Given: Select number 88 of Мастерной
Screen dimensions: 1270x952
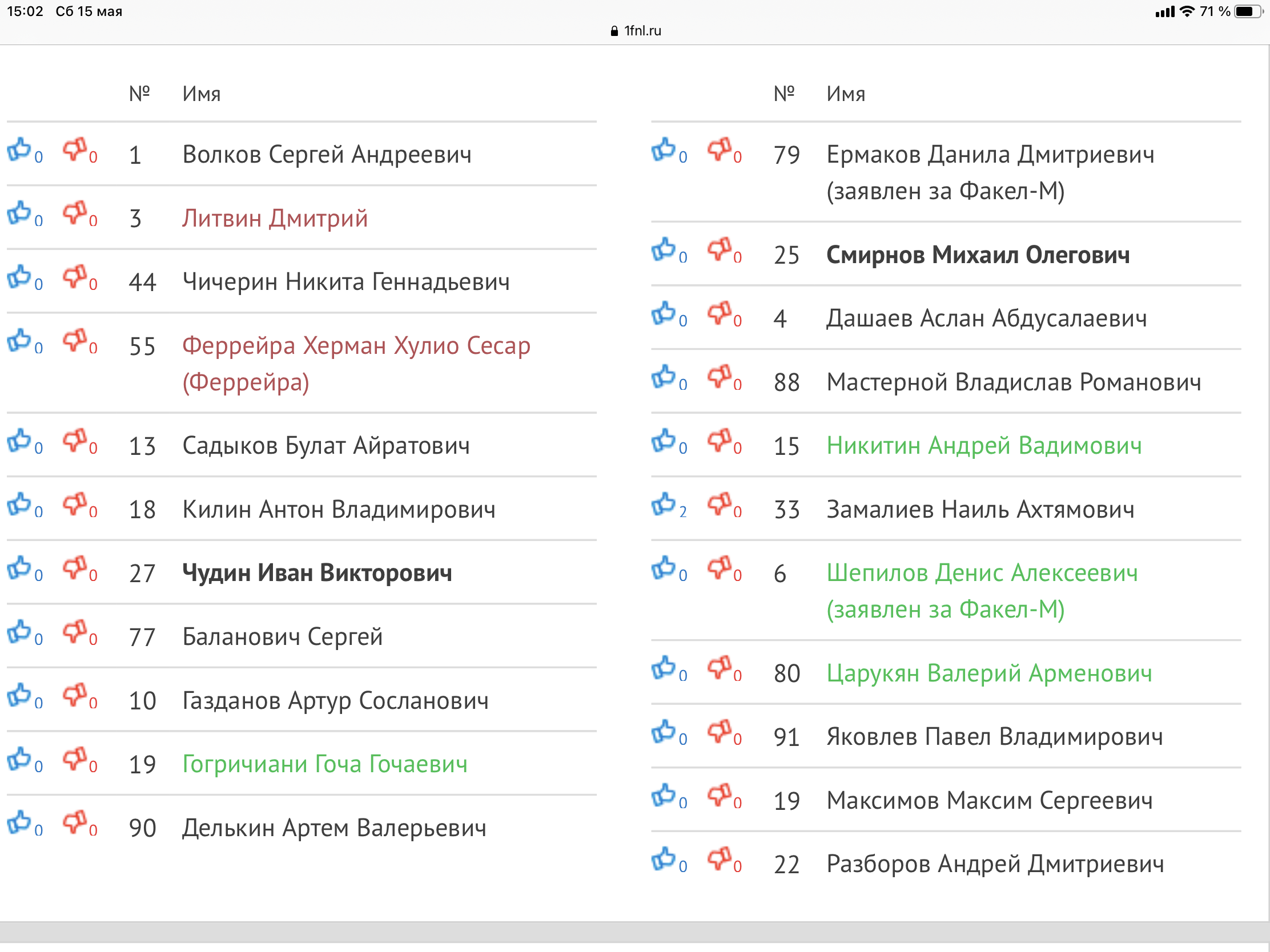Looking at the screenshot, I should point(786,382).
